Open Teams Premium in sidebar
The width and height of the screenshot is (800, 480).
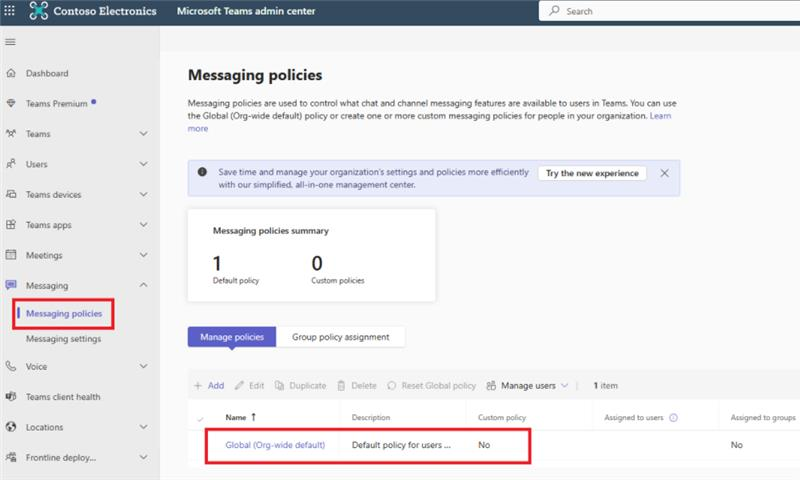[57, 104]
